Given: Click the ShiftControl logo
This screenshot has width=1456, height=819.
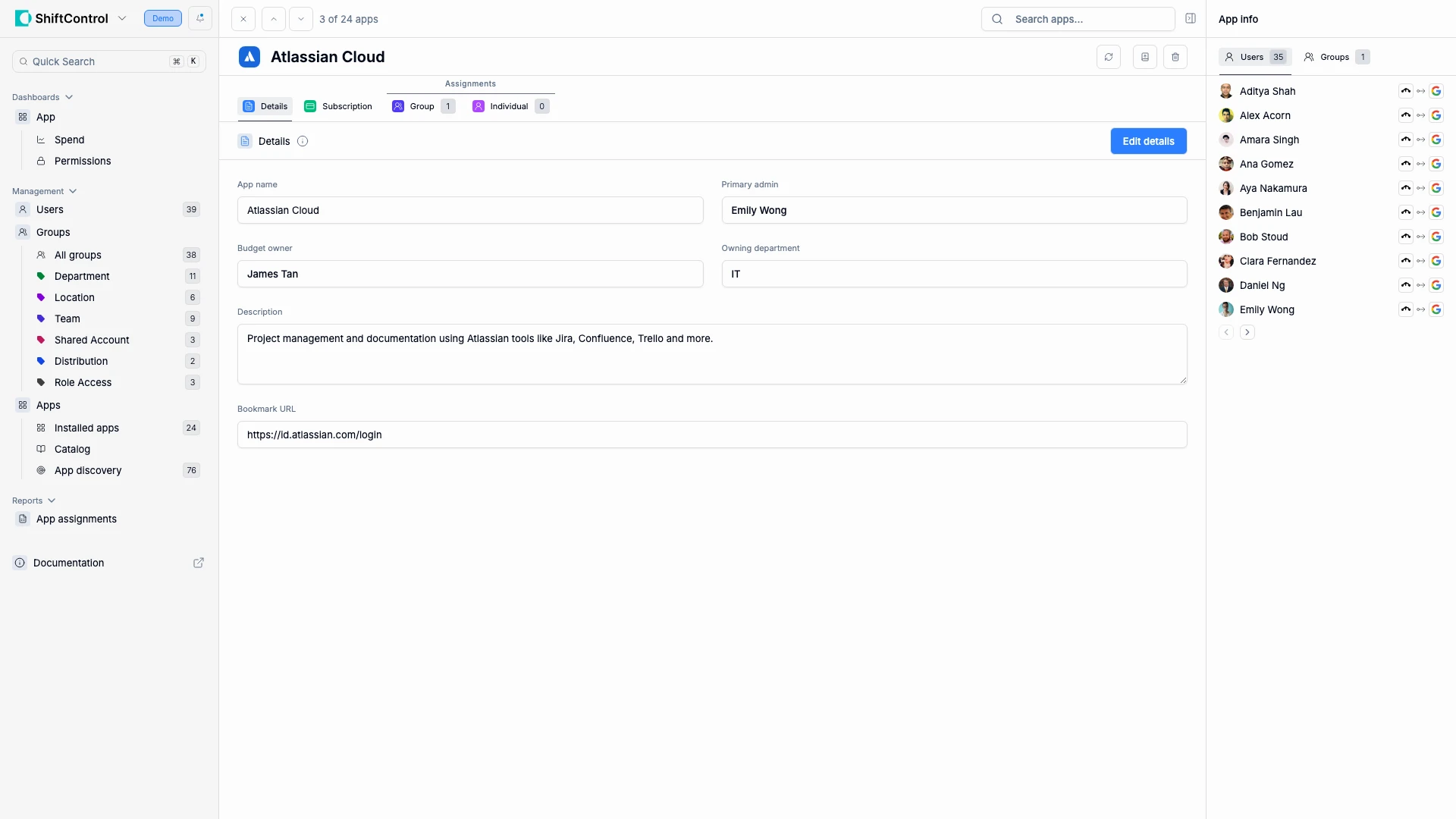Looking at the screenshot, I should [x=23, y=17].
